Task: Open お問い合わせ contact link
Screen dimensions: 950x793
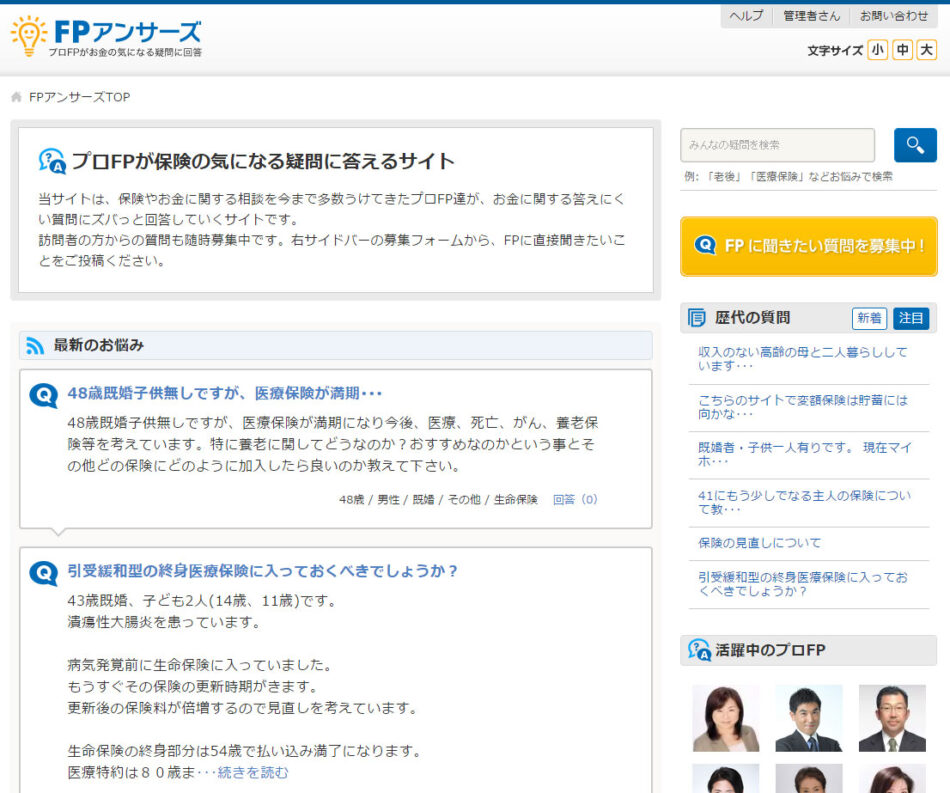Action: (x=893, y=16)
